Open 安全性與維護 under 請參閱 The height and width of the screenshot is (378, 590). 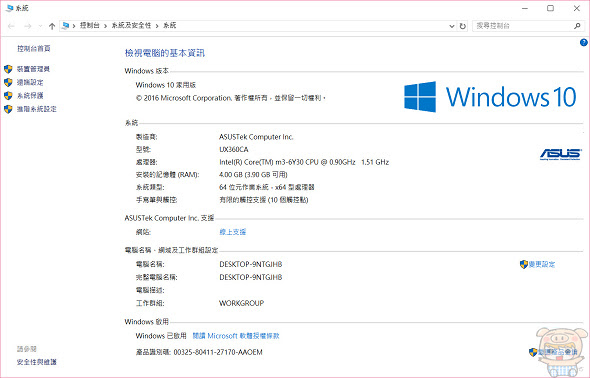36,362
